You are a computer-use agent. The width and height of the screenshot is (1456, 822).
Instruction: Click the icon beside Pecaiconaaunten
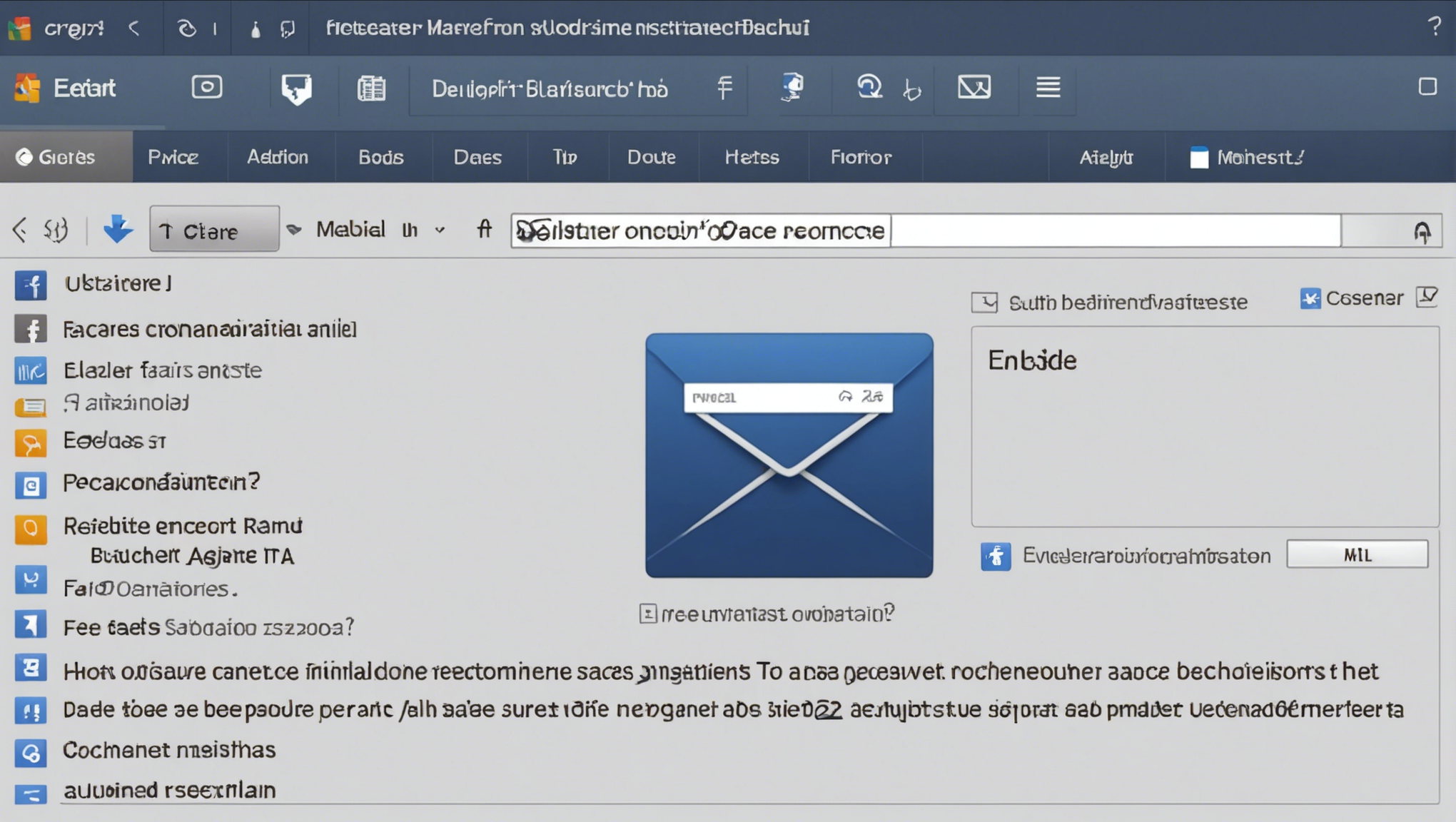click(31, 485)
